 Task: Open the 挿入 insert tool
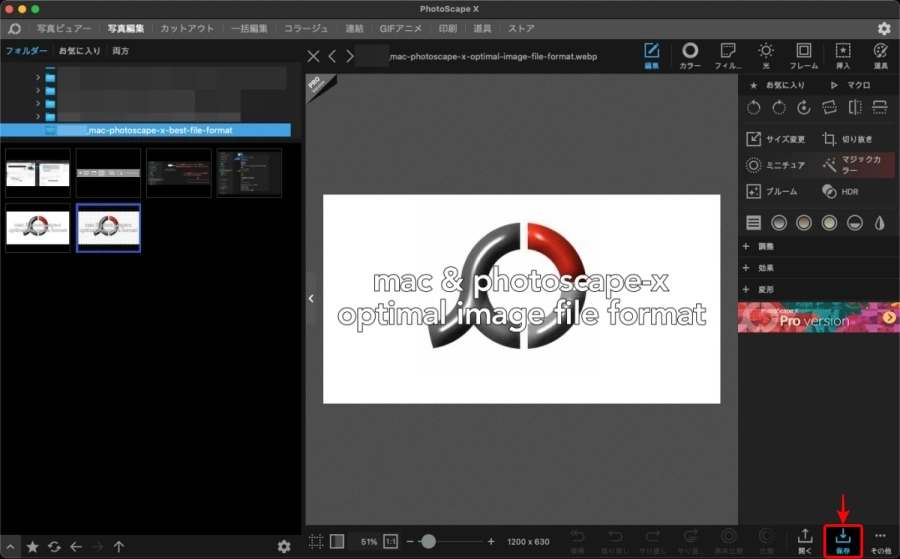(x=843, y=56)
